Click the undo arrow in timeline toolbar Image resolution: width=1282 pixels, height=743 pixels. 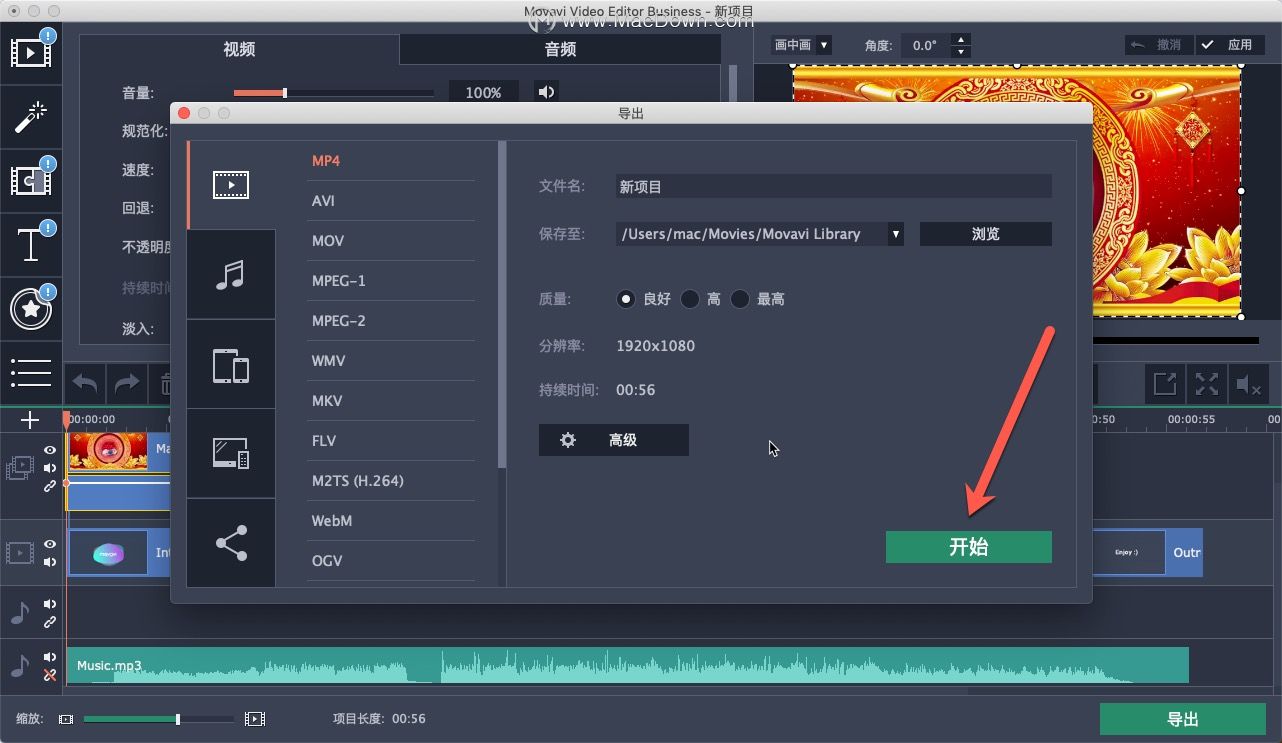(86, 384)
